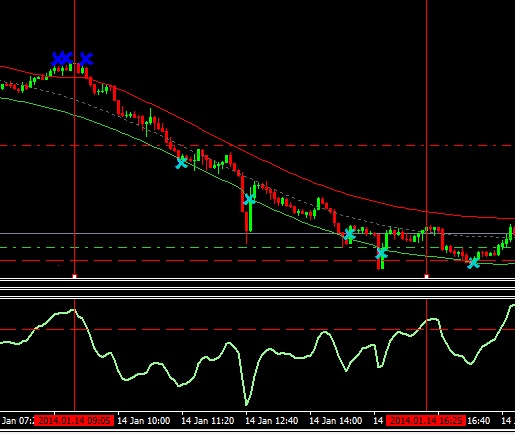This screenshot has height=434, width=516.
Task: Select the green dash-dot horizontal line
Action: pos(257,247)
